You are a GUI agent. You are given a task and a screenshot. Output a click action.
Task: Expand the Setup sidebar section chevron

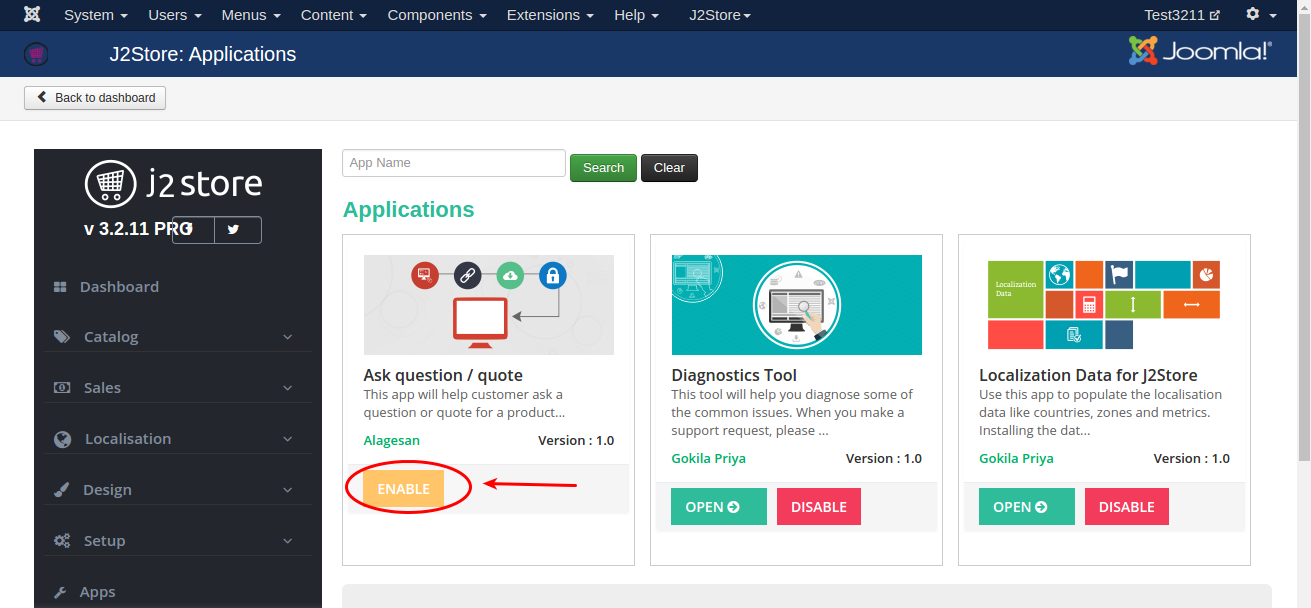(x=288, y=541)
